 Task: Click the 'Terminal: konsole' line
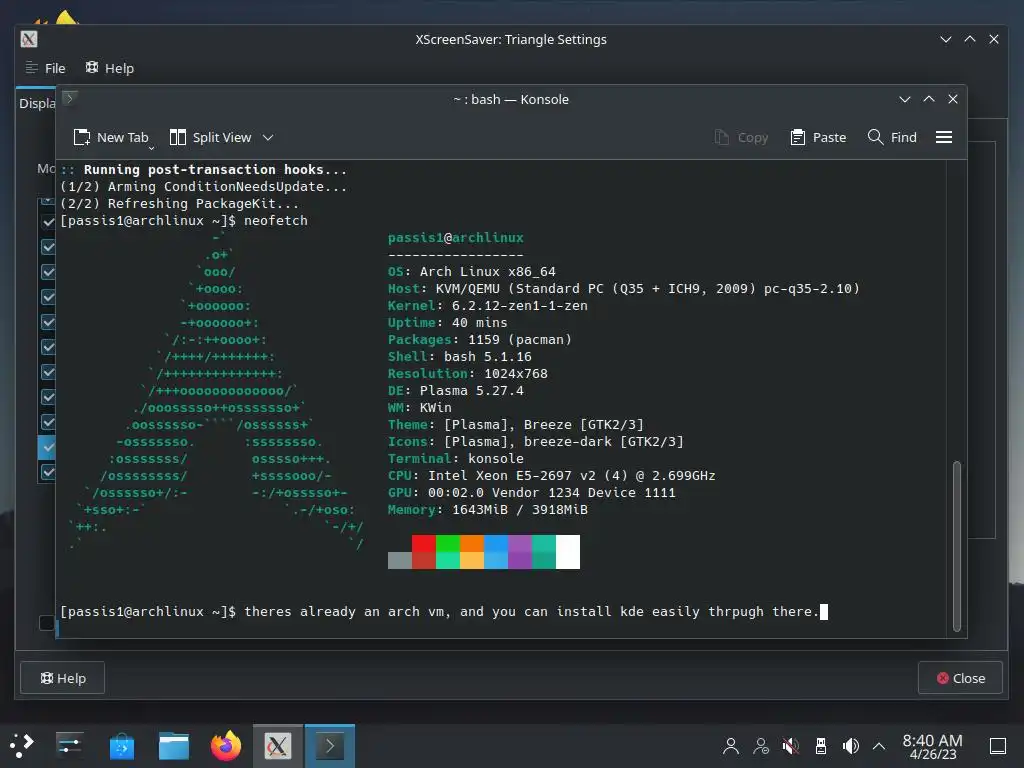tap(455, 458)
